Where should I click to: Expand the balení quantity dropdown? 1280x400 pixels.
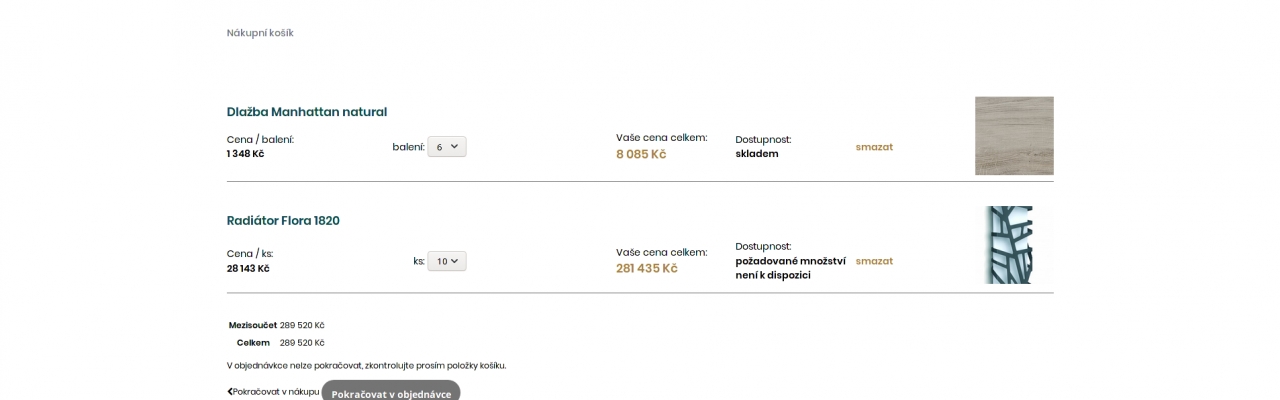446,147
